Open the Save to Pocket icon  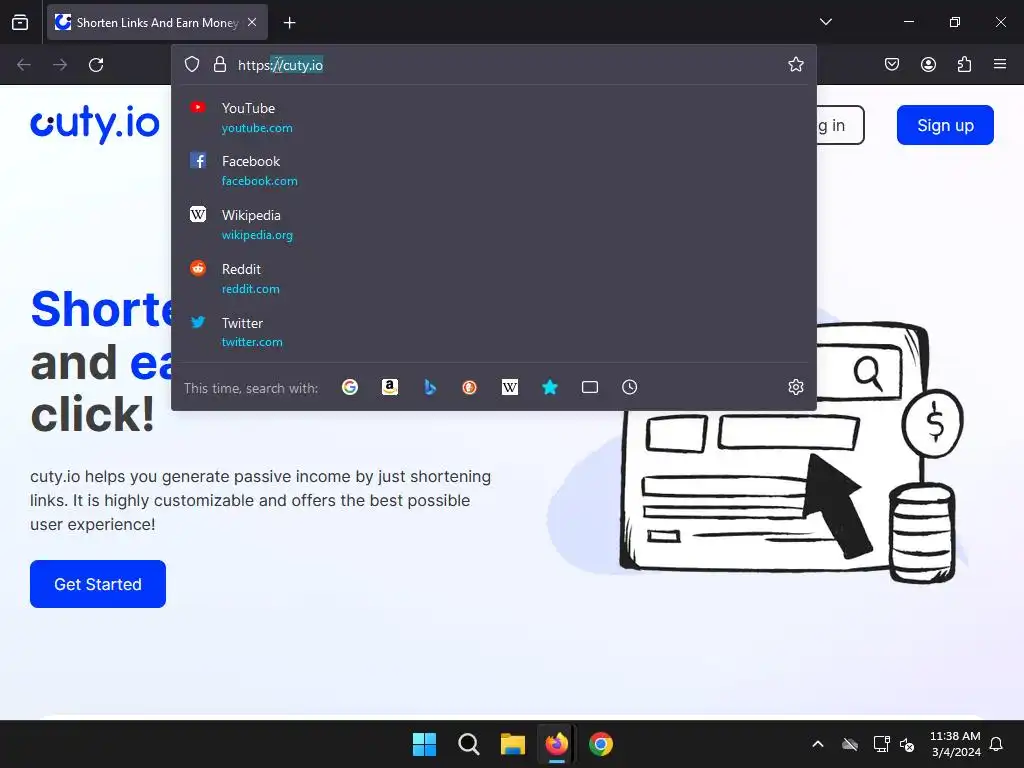click(x=891, y=64)
